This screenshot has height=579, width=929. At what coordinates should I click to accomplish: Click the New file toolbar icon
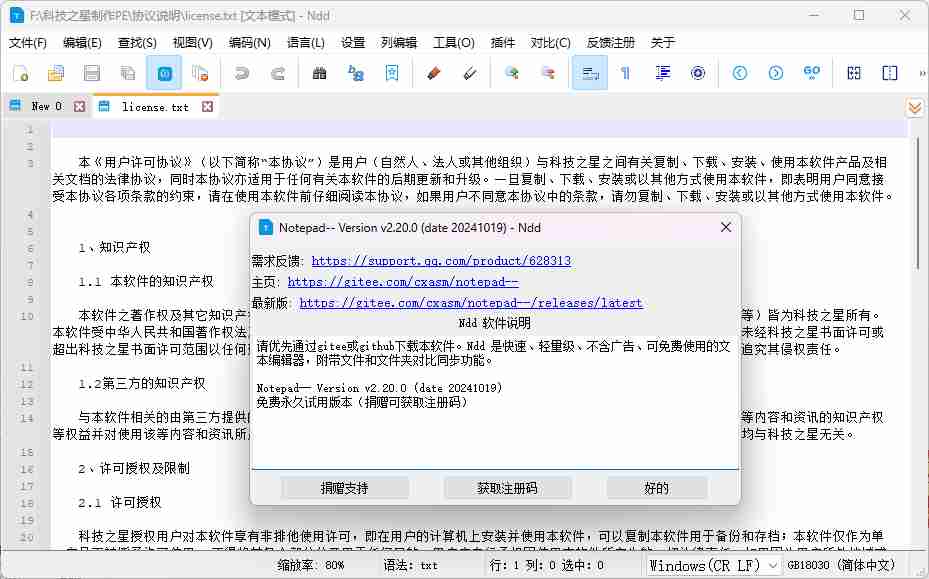click(20, 73)
